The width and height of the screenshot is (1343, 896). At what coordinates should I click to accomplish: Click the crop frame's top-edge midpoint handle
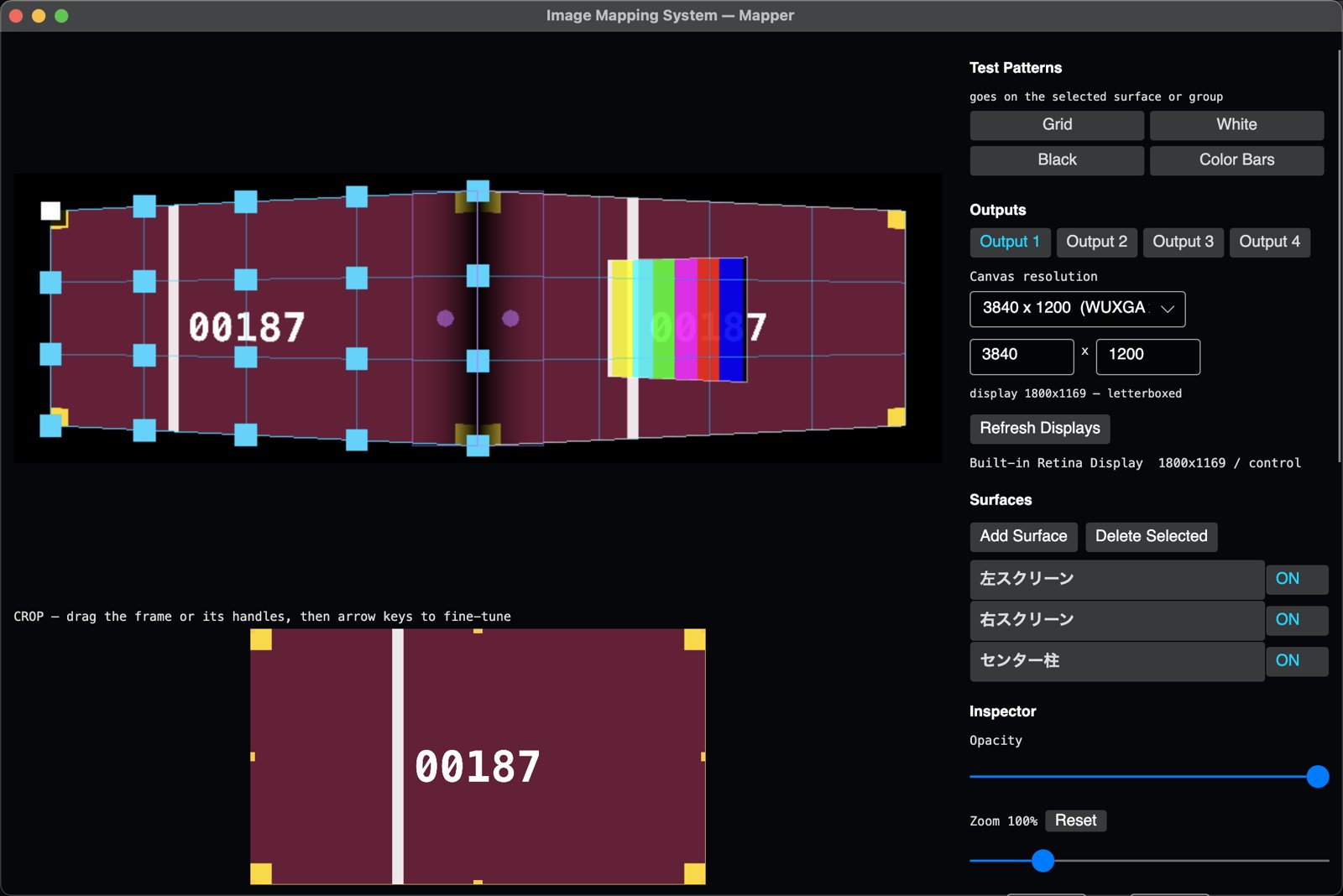478,631
